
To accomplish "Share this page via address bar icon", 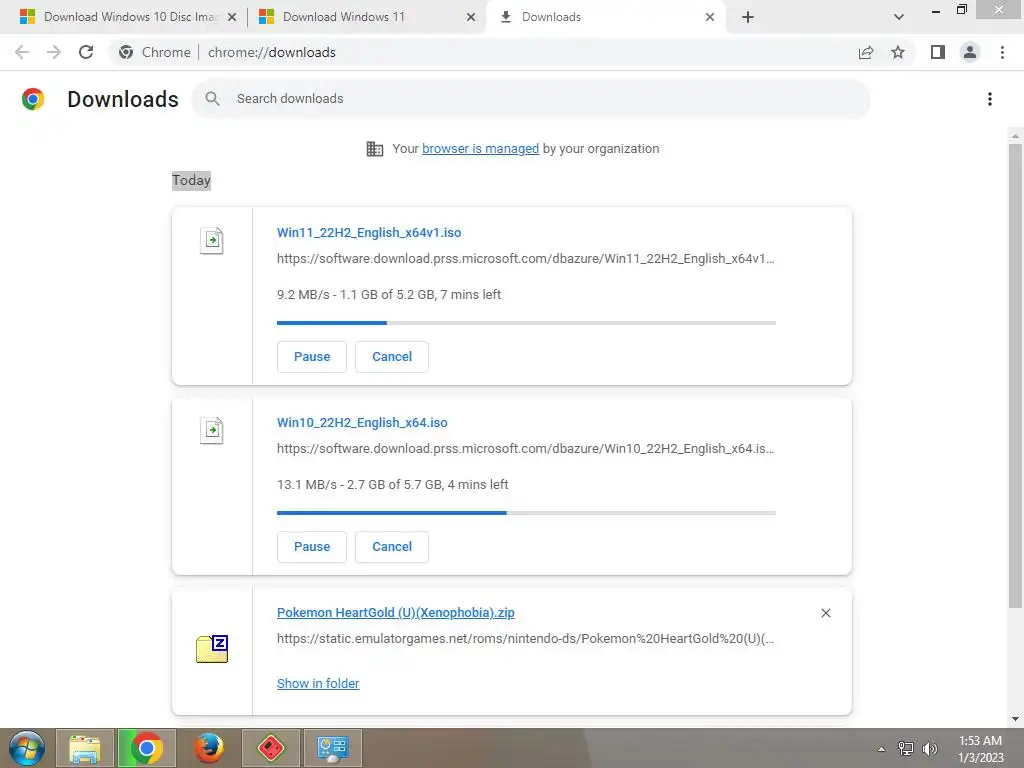I will 866,52.
